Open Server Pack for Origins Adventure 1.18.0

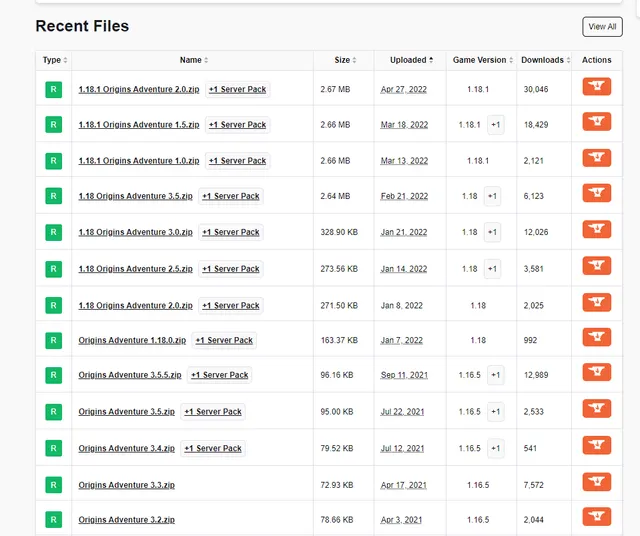[224, 340]
